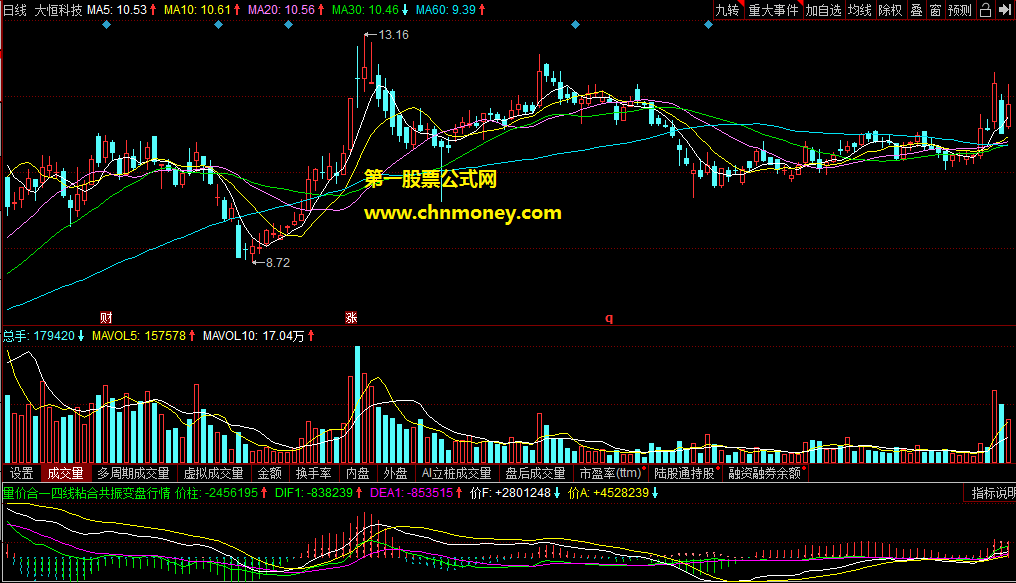Switch to 盘后成交量 tab

pos(536,474)
